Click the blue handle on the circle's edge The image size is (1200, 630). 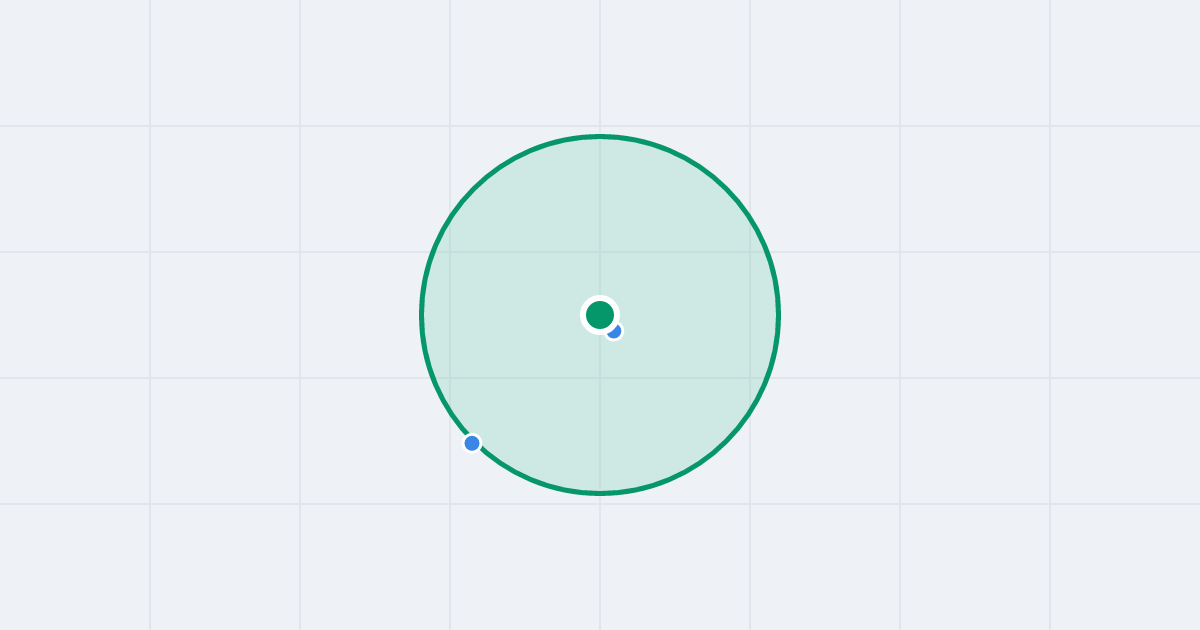pos(472,443)
